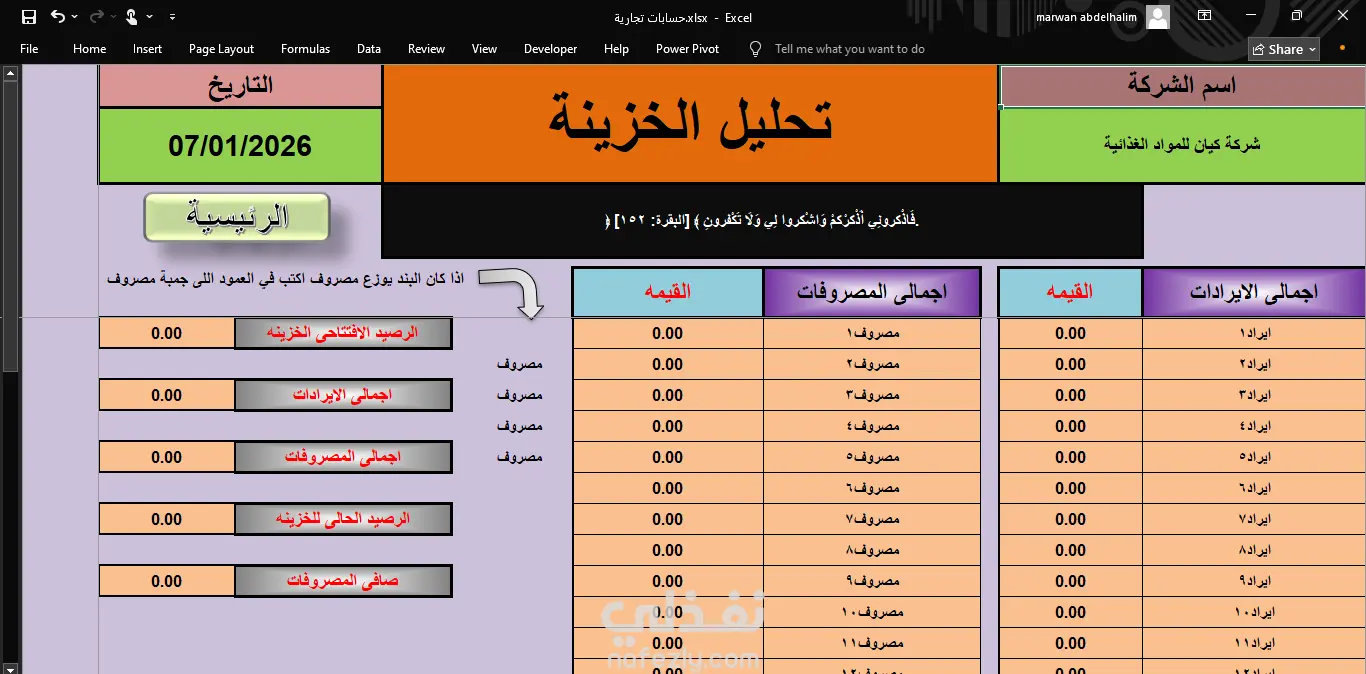Image resolution: width=1366 pixels, height=674 pixels.
Task: Switch to the Power Pivot tab
Action: tap(687, 49)
